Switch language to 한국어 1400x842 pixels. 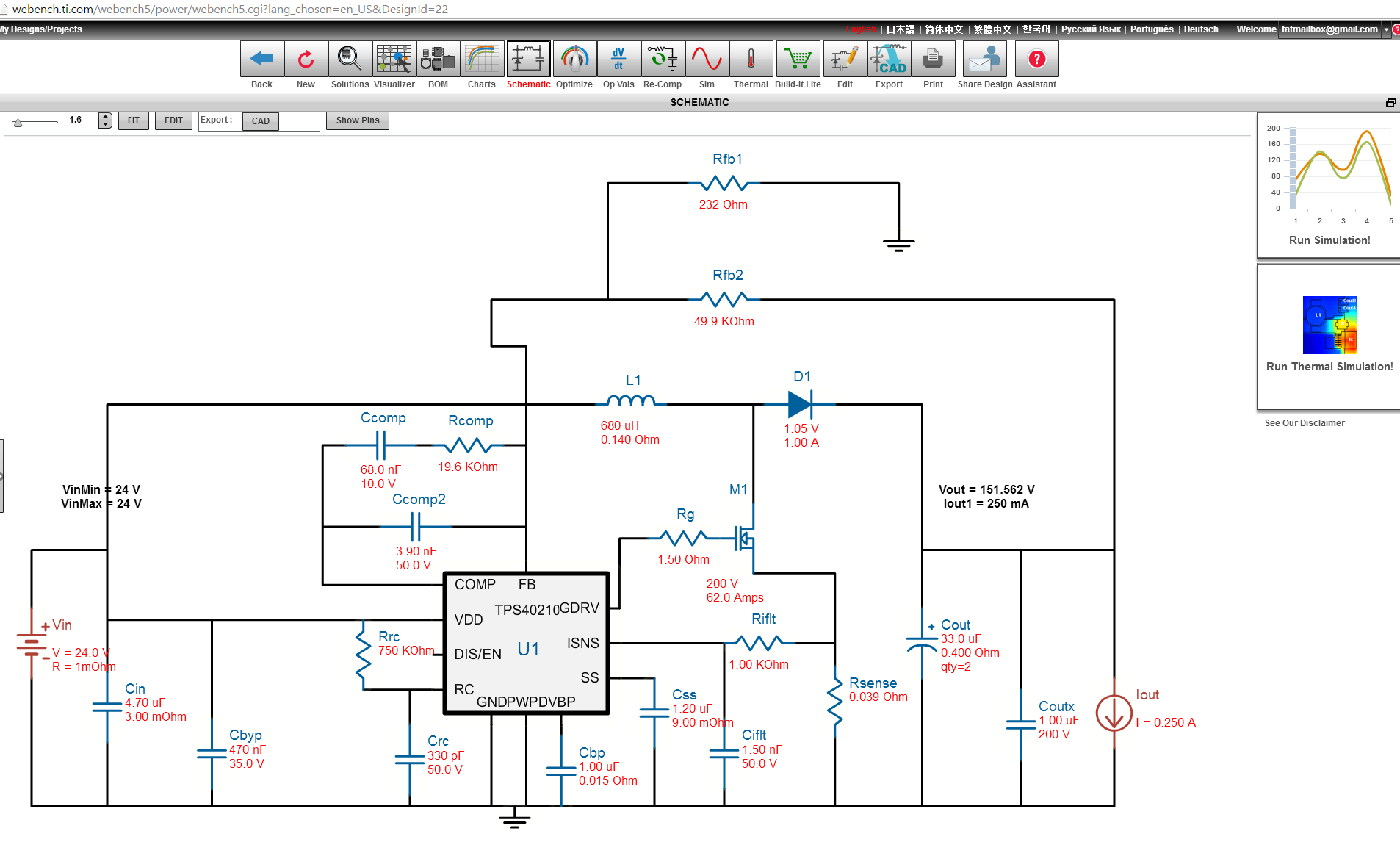(1036, 29)
